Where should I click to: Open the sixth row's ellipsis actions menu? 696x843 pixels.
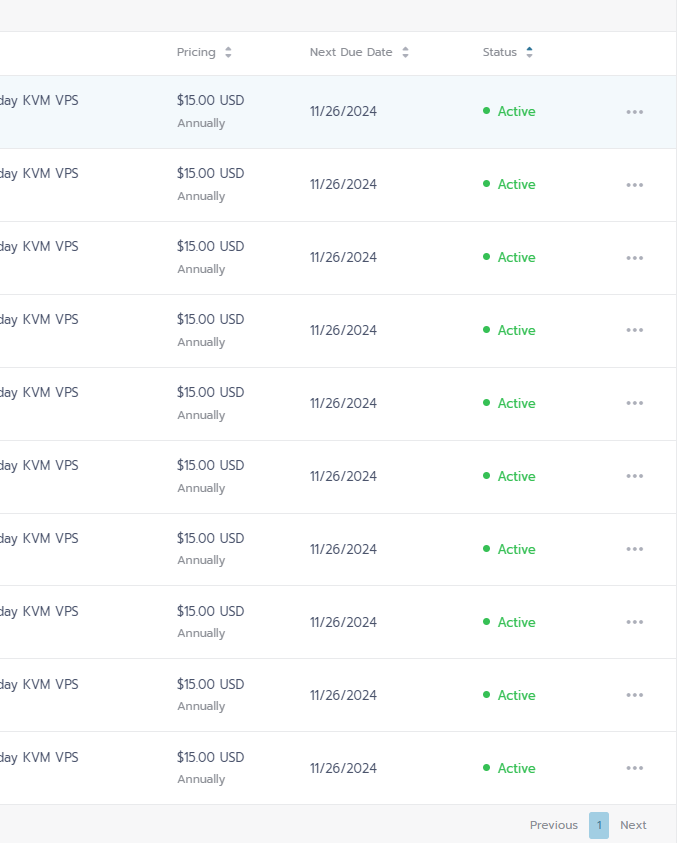[x=634, y=477]
